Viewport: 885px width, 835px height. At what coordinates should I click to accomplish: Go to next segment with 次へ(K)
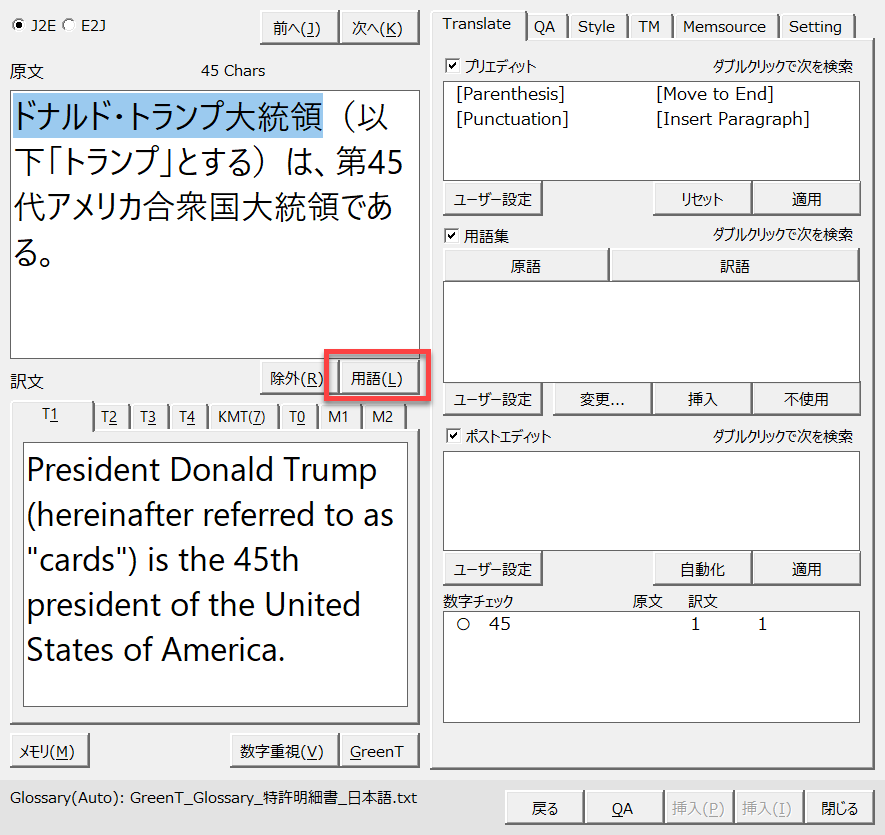tap(378, 29)
